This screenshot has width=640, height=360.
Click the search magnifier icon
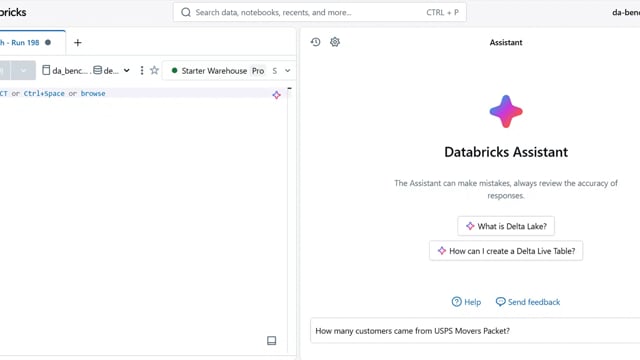[186, 12]
